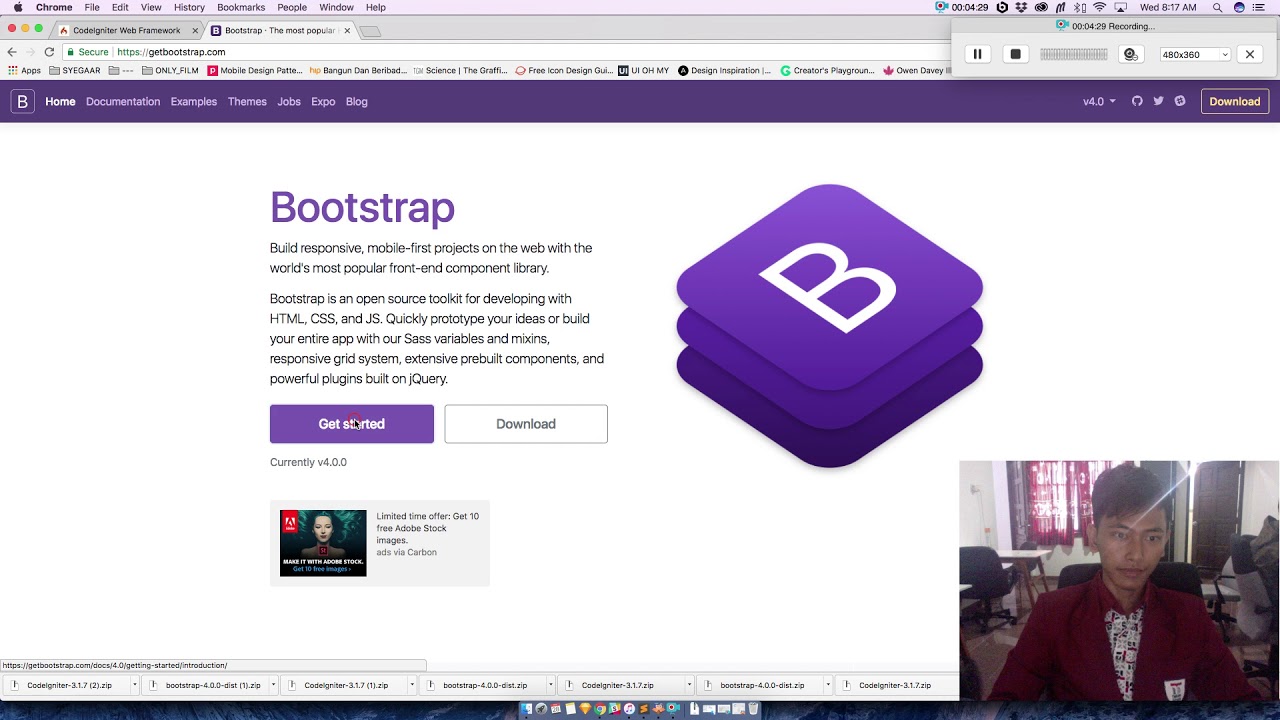Expand options for bootstrap-4.0.0-dist (1).zip download
Screen dimensions: 1280x720
[273, 685]
